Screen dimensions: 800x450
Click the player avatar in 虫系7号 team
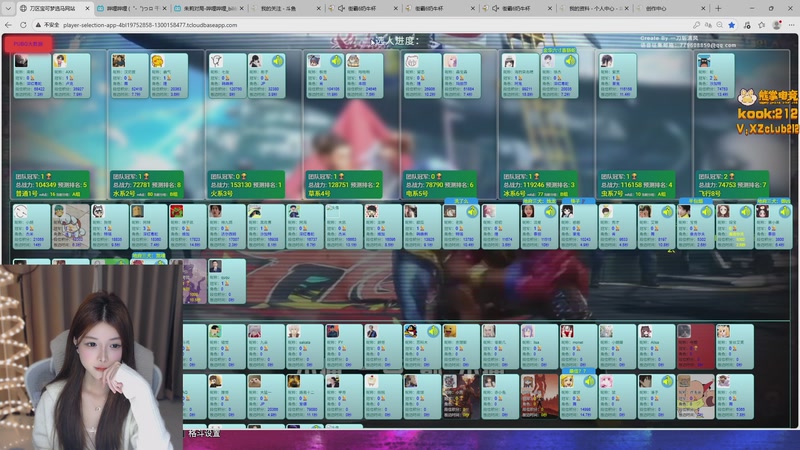coord(607,61)
